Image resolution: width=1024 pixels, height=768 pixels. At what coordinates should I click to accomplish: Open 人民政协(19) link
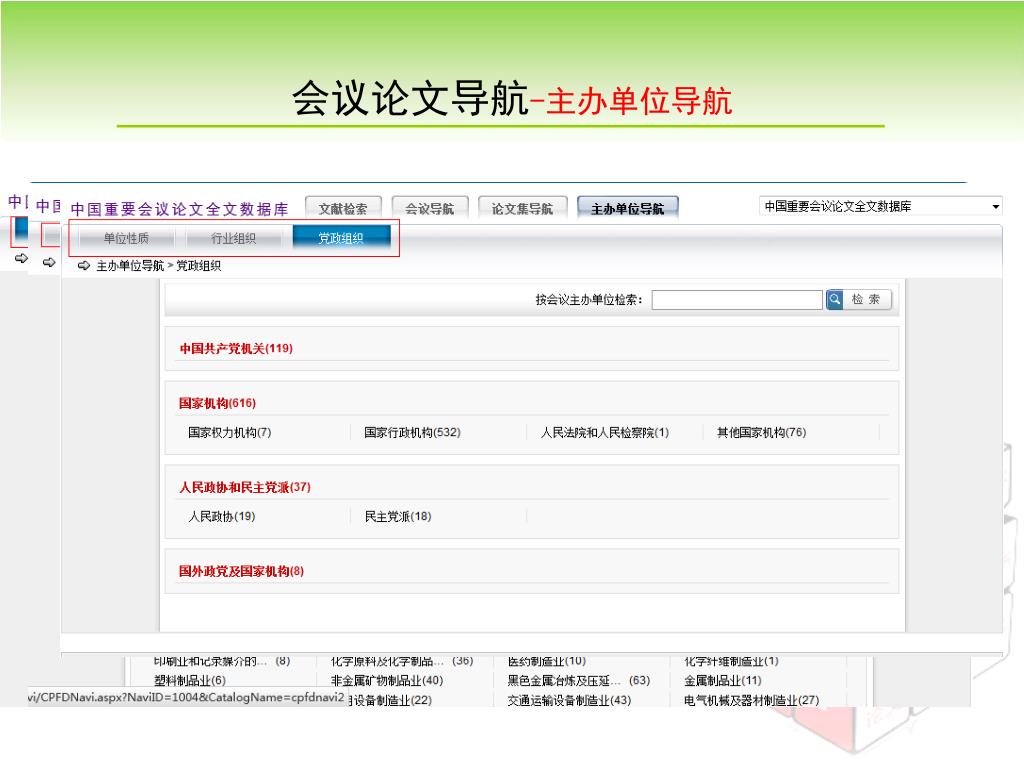pyautogui.click(x=222, y=517)
